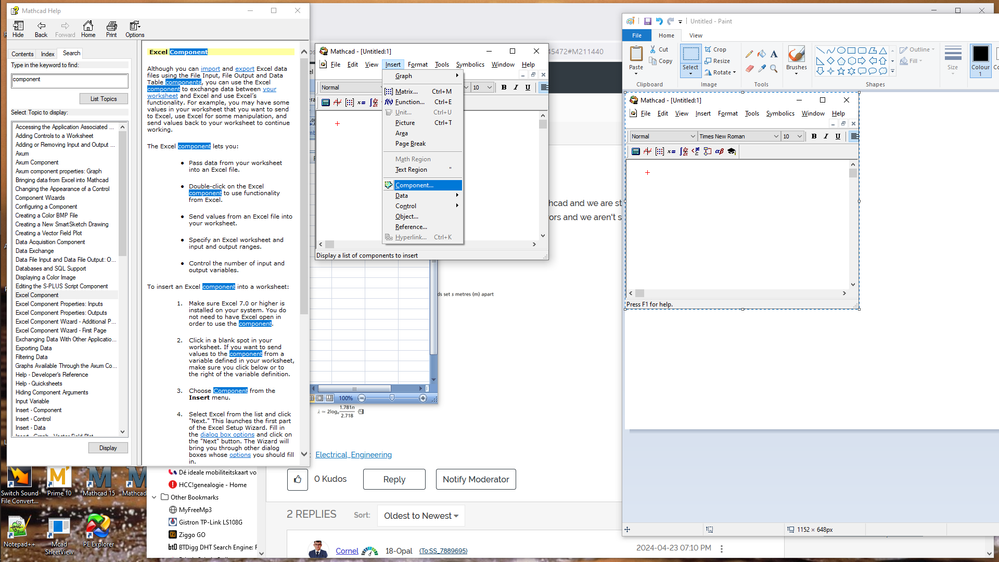Screen dimensions: 999x562
Task: Select the Colour 1 swatch in Paint
Action: [980, 59]
